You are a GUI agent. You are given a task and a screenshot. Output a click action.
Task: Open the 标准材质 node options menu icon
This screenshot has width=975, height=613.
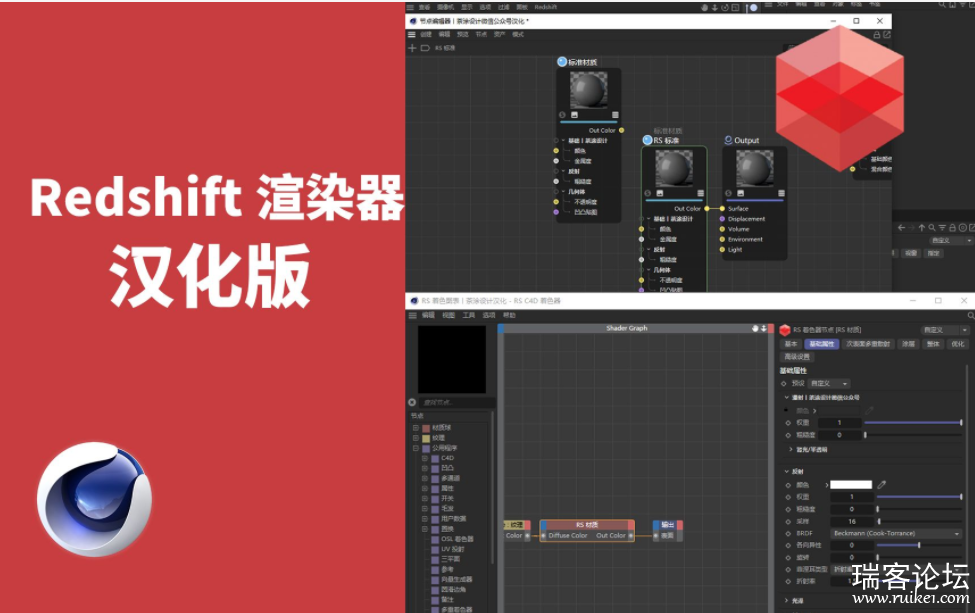615,115
